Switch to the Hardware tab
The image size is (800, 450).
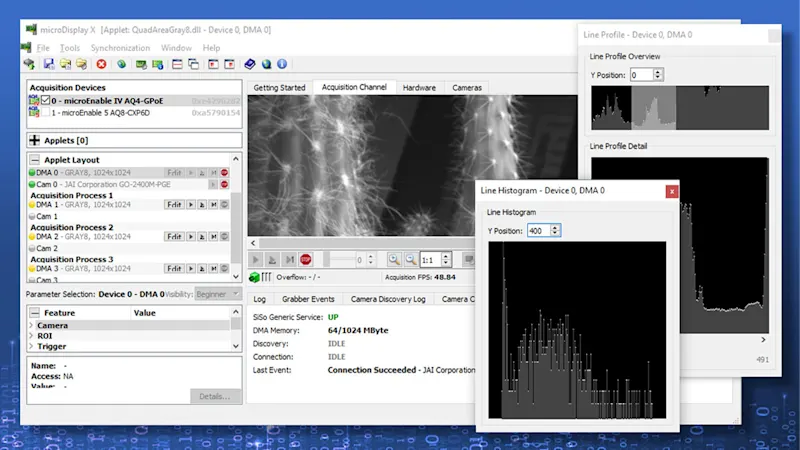coord(419,88)
